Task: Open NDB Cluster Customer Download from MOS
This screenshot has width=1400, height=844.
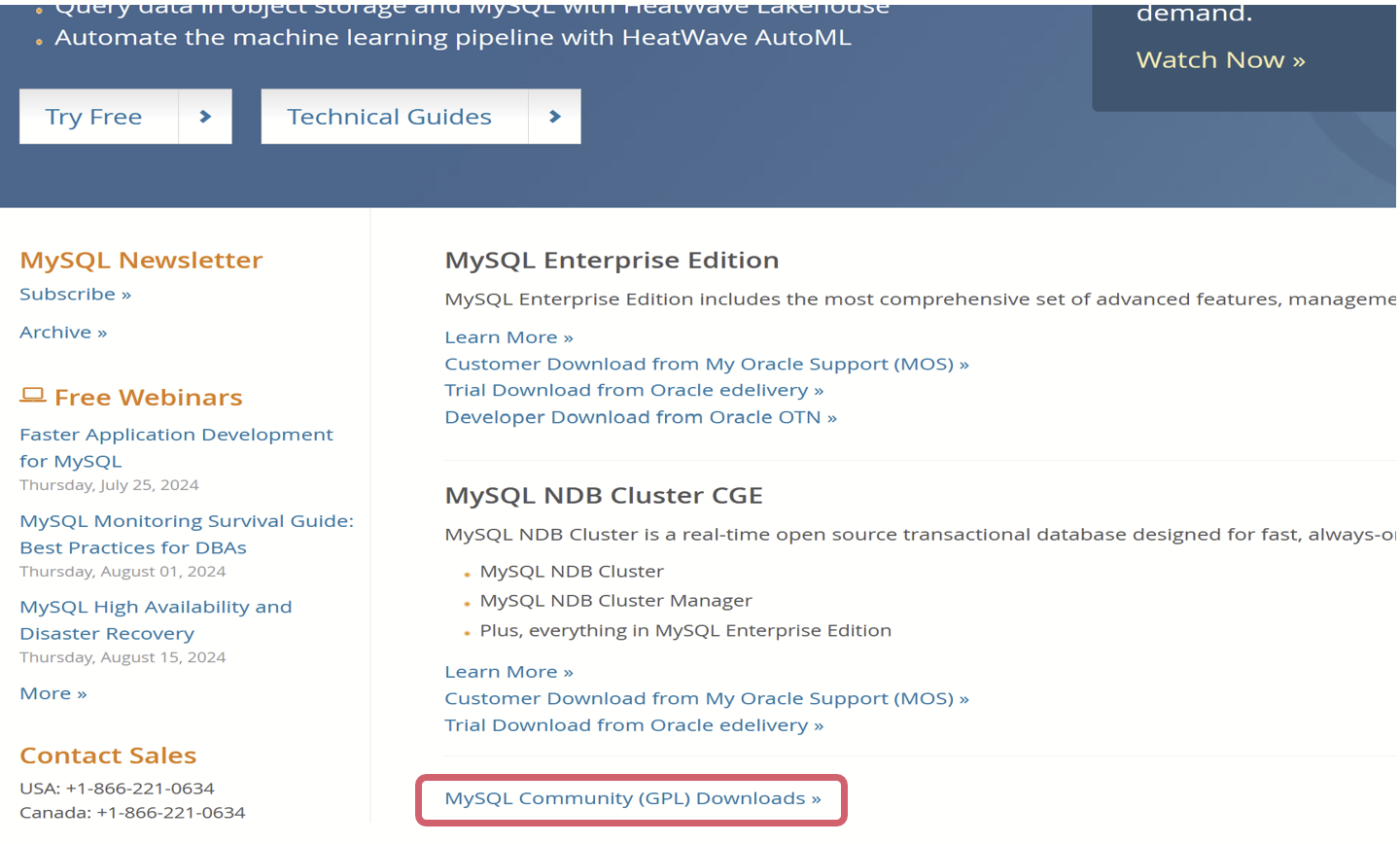Action: click(707, 698)
